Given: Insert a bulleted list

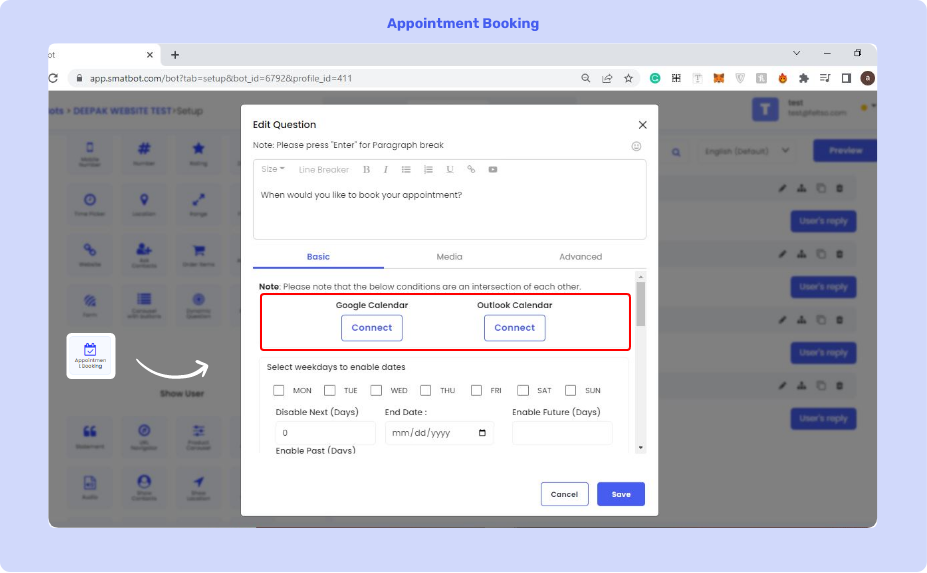Looking at the screenshot, I should tap(406, 170).
